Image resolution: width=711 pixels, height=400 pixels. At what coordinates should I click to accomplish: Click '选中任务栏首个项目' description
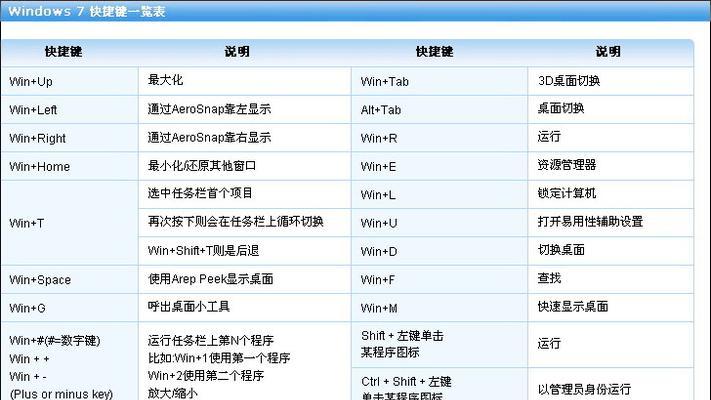(x=200, y=193)
